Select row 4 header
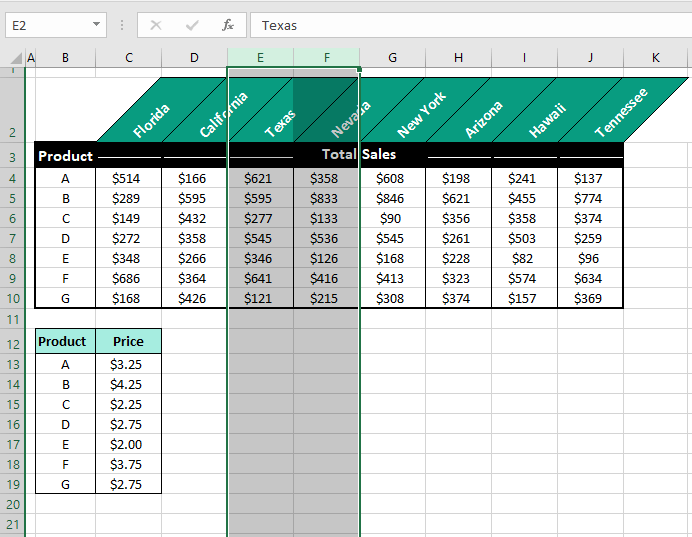692x537 pixels. pyautogui.click(x=12, y=179)
